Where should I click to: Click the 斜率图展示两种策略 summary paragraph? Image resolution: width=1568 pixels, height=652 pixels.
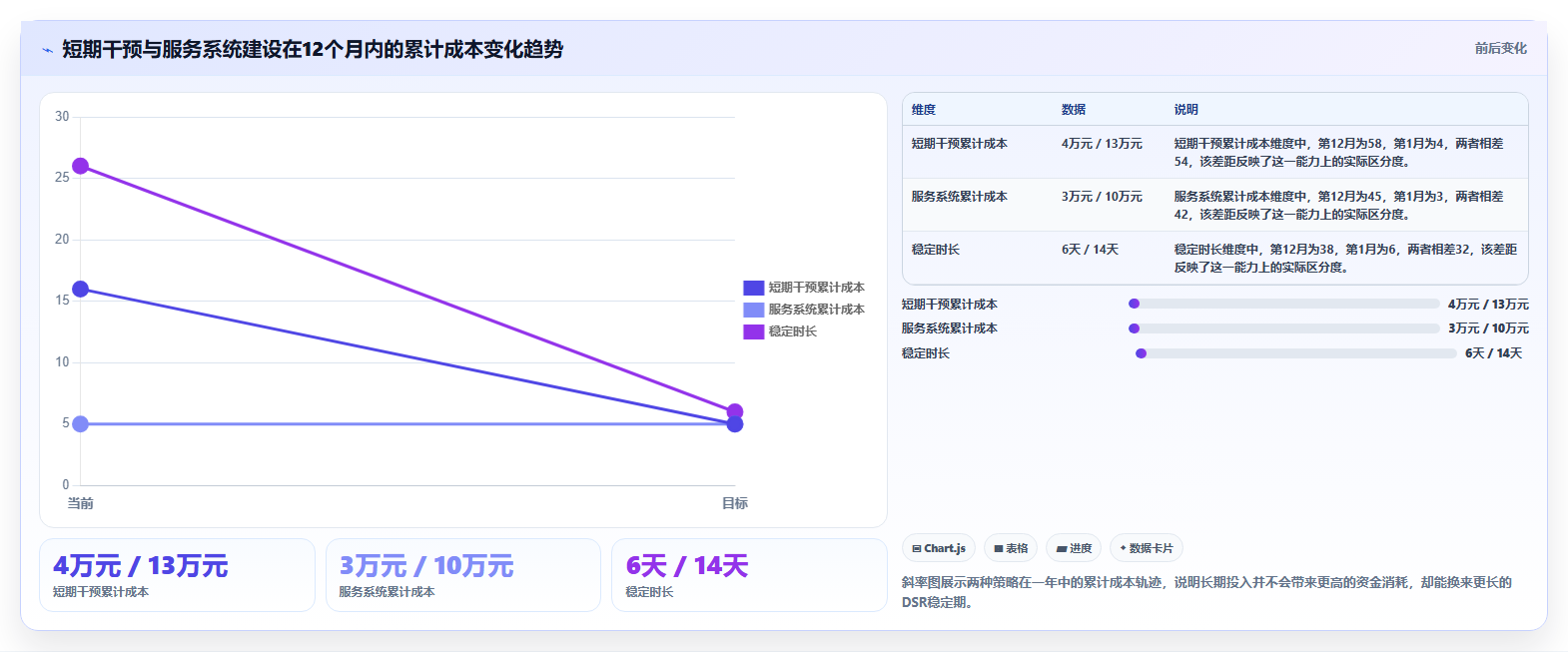pyautogui.click(x=1206, y=592)
